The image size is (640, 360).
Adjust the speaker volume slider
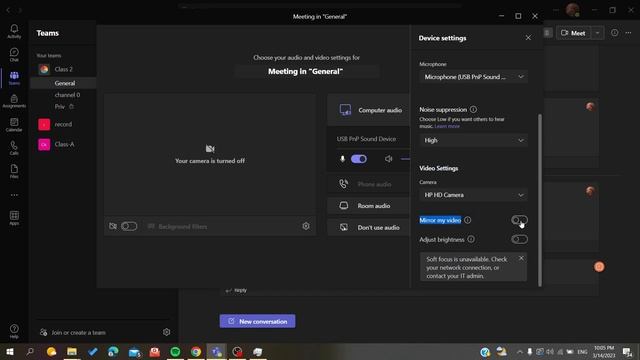405,159
